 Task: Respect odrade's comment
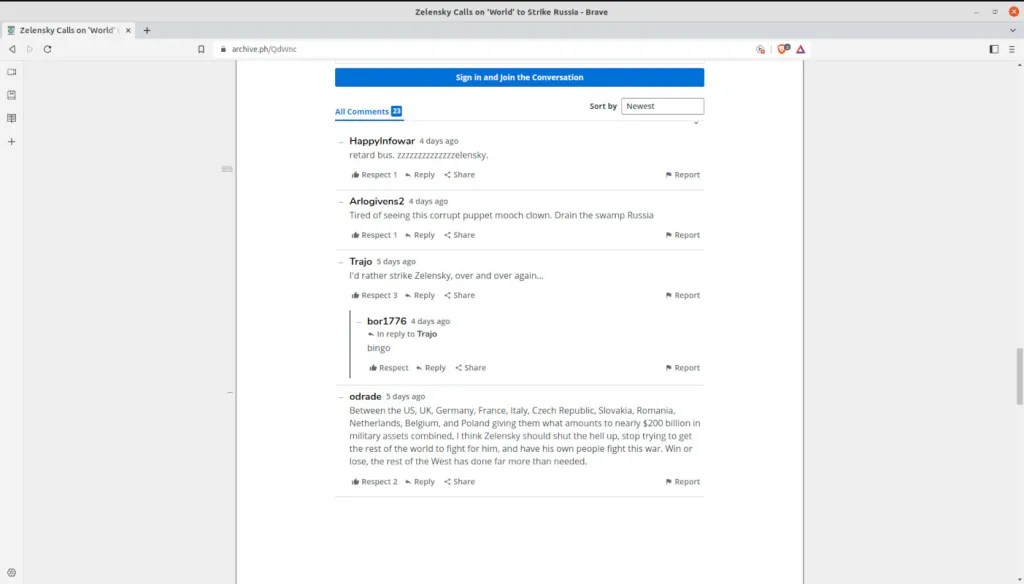(x=374, y=482)
